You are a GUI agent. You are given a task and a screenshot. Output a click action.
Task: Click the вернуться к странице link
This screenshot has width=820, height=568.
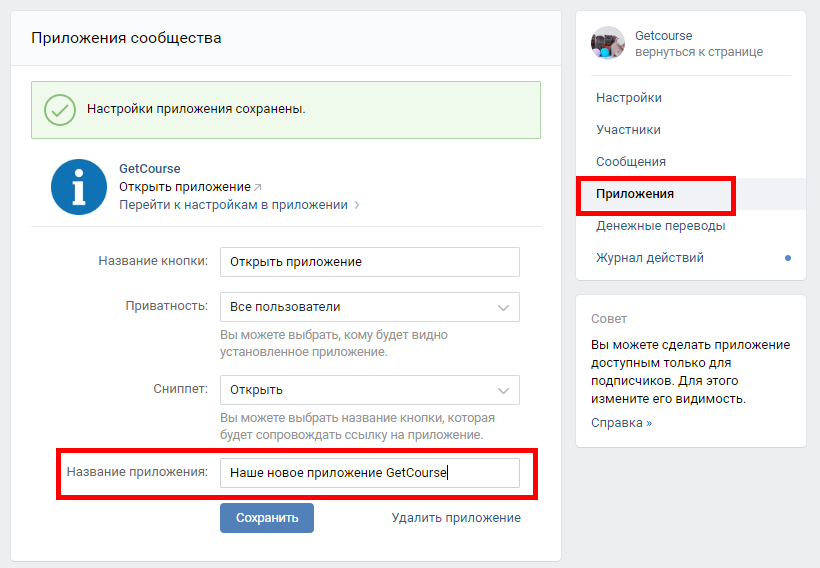click(699, 52)
